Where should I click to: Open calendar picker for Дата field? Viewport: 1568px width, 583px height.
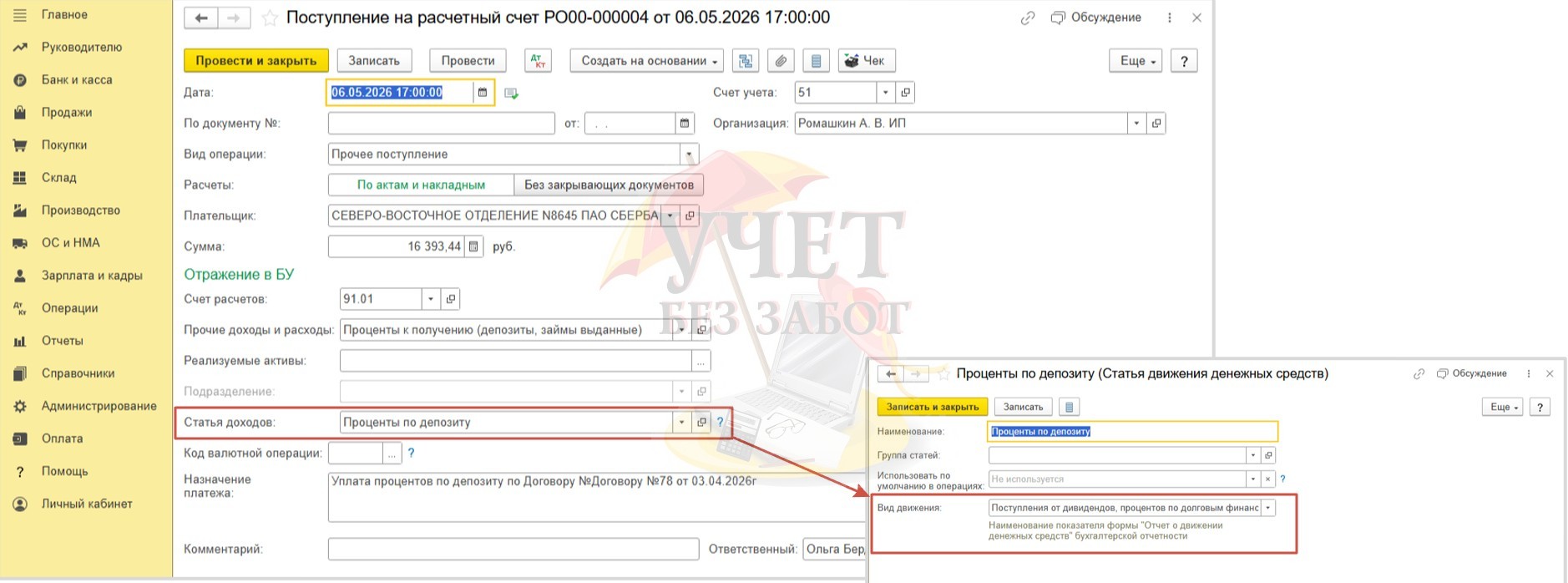pyautogui.click(x=482, y=93)
